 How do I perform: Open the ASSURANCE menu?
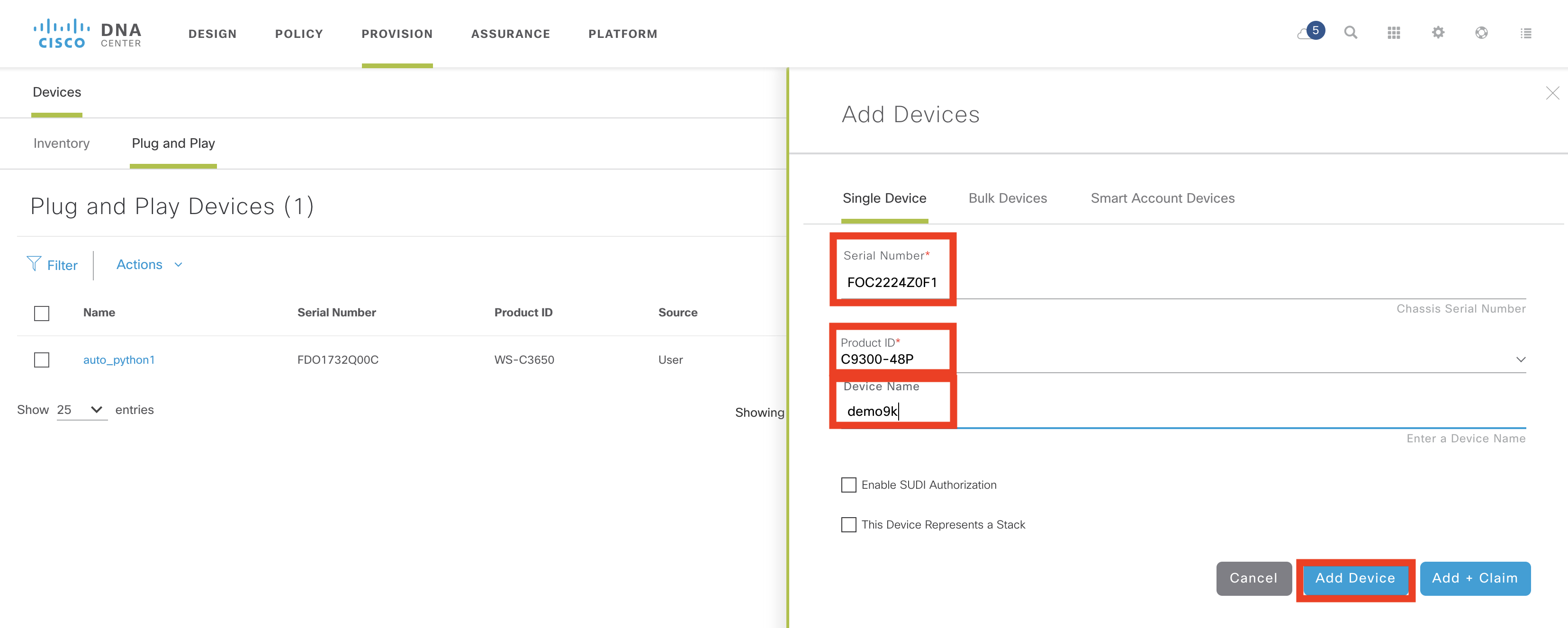(510, 34)
